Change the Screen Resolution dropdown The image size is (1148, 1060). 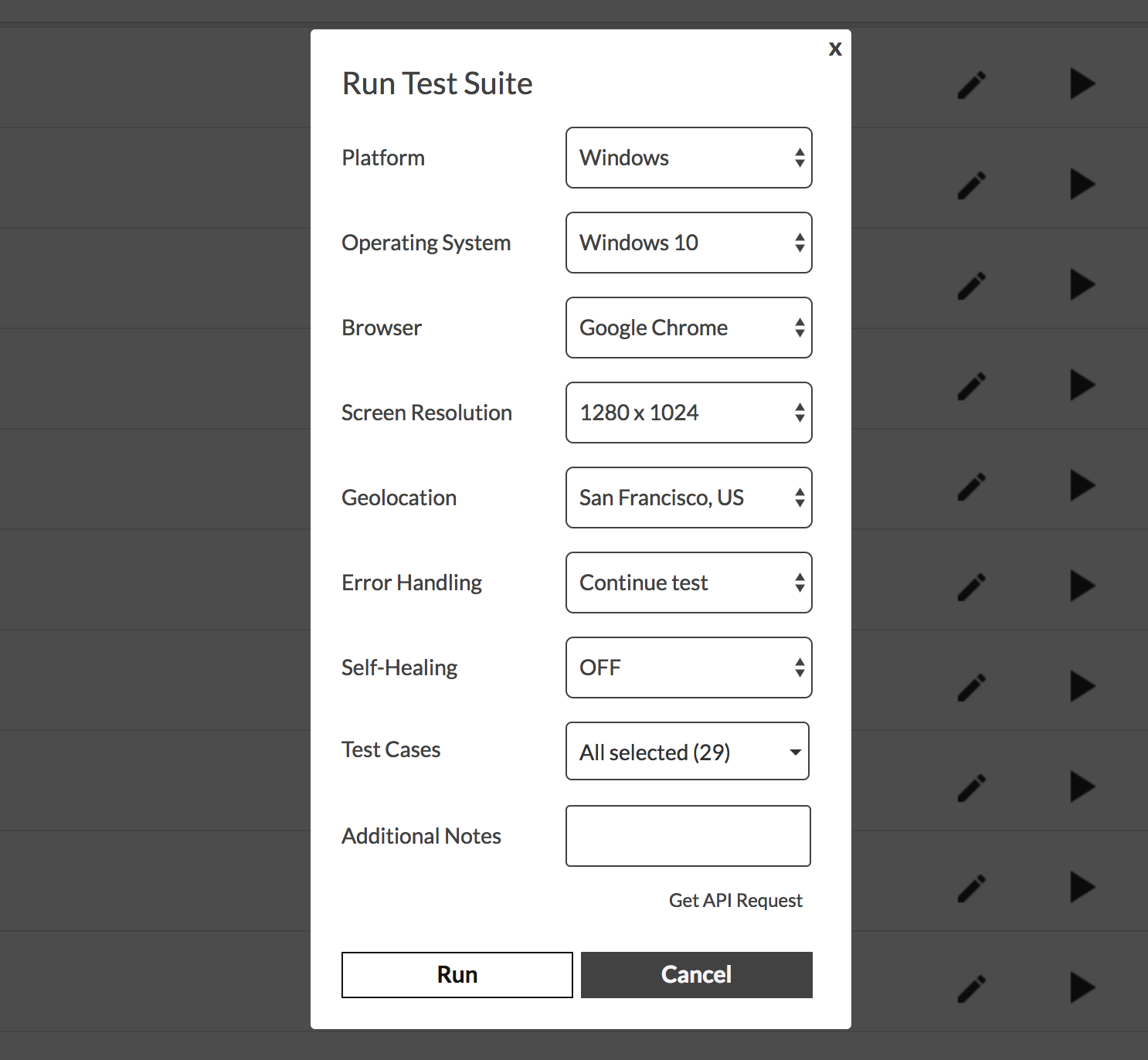pos(688,413)
